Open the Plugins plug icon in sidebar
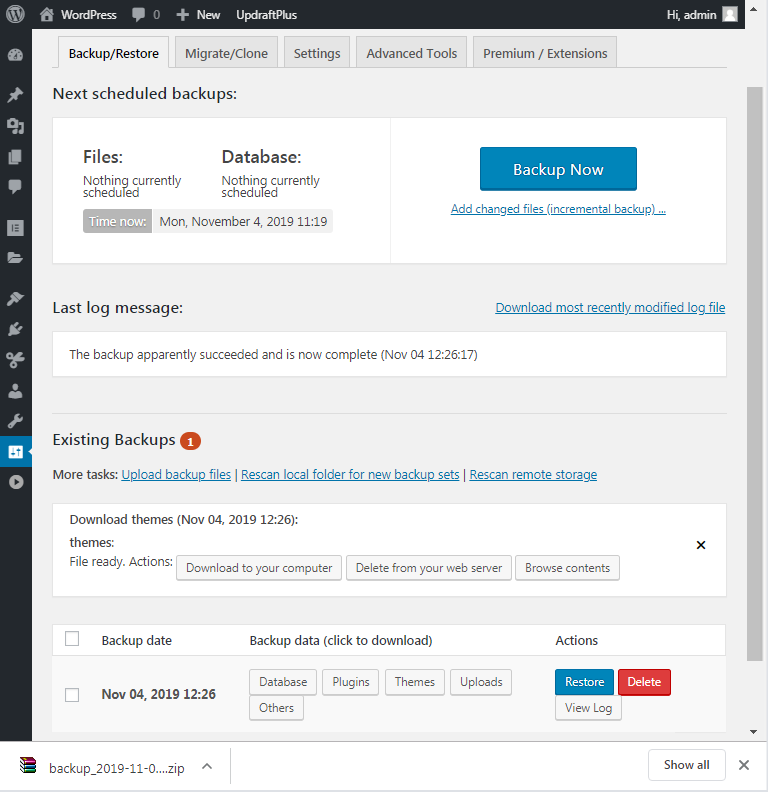The height and width of the screenshot is (792, 768). click(x=15, y=329)
